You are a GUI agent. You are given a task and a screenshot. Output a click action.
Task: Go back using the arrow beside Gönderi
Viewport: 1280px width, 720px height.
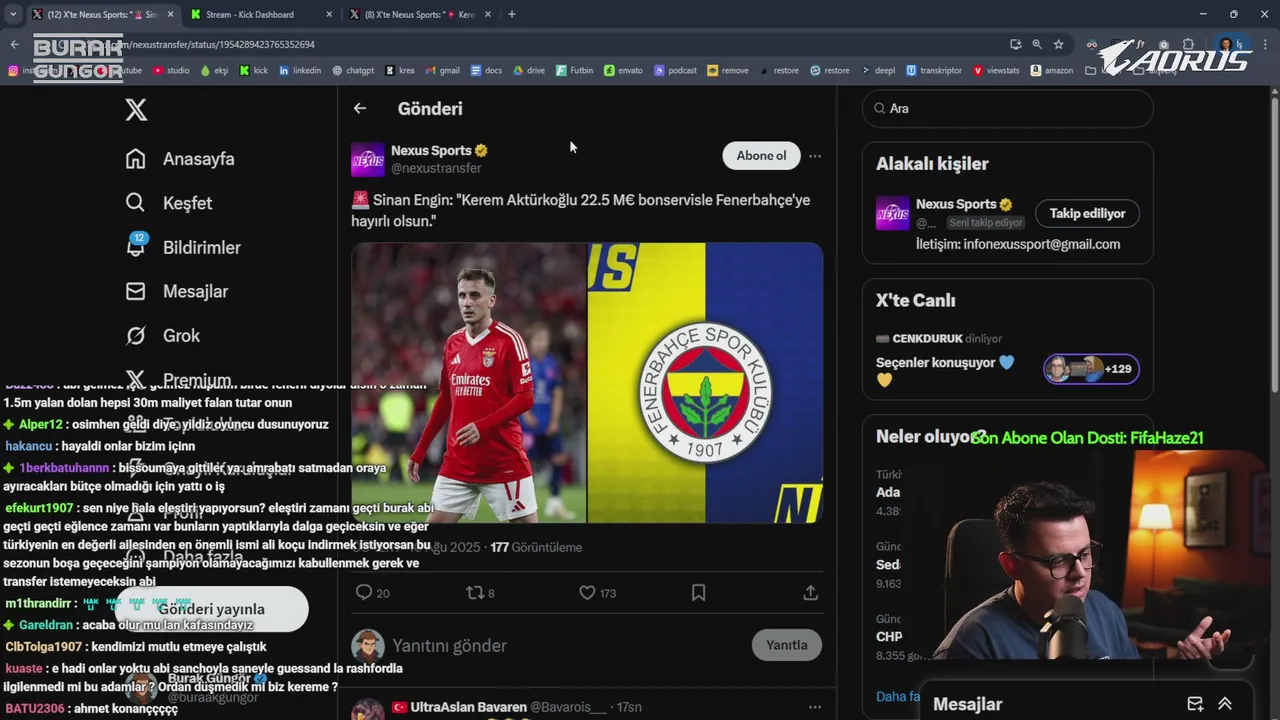360,108
